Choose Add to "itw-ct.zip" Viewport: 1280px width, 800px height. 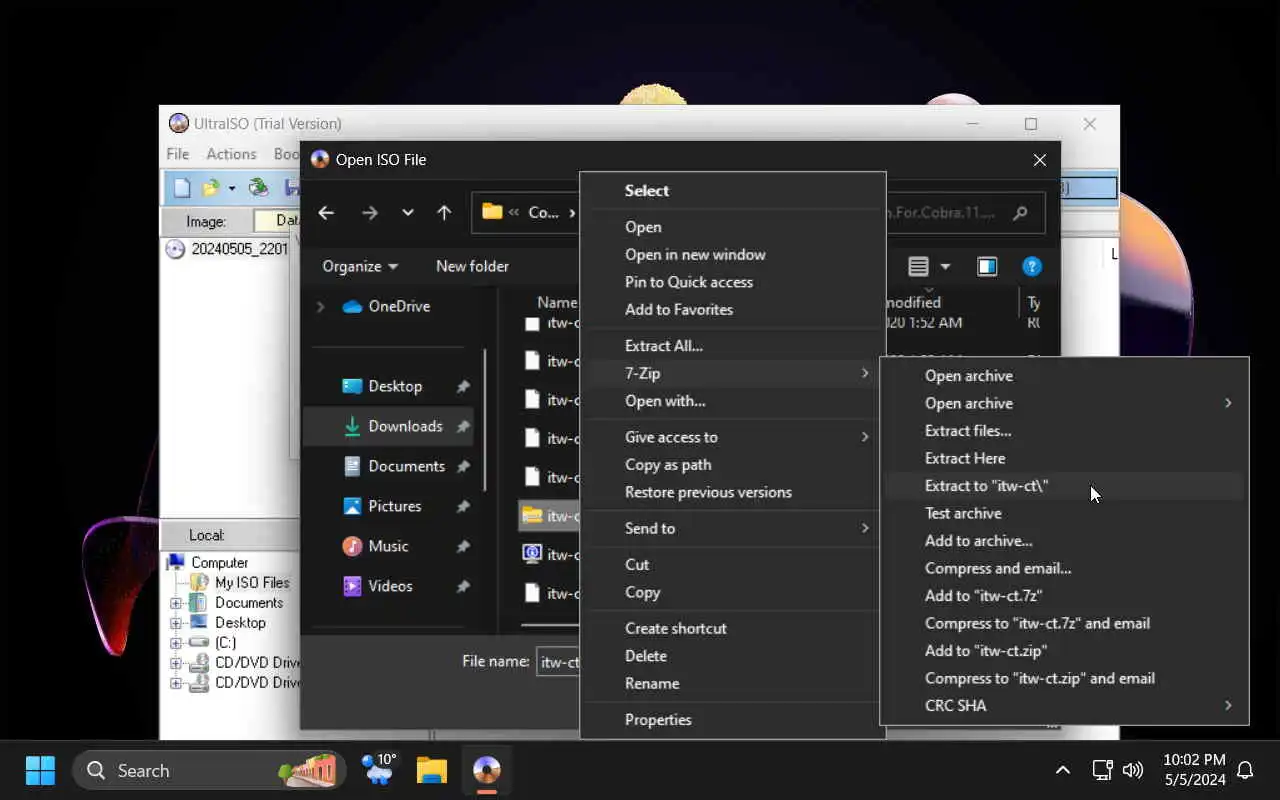pos(1064,650)
